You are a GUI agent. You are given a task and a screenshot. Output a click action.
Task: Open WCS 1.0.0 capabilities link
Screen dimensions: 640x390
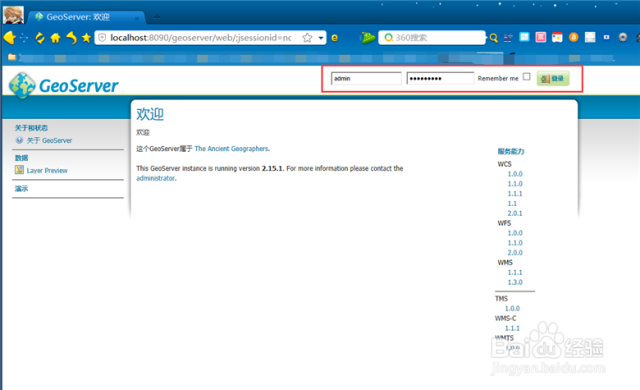point(515,174)
